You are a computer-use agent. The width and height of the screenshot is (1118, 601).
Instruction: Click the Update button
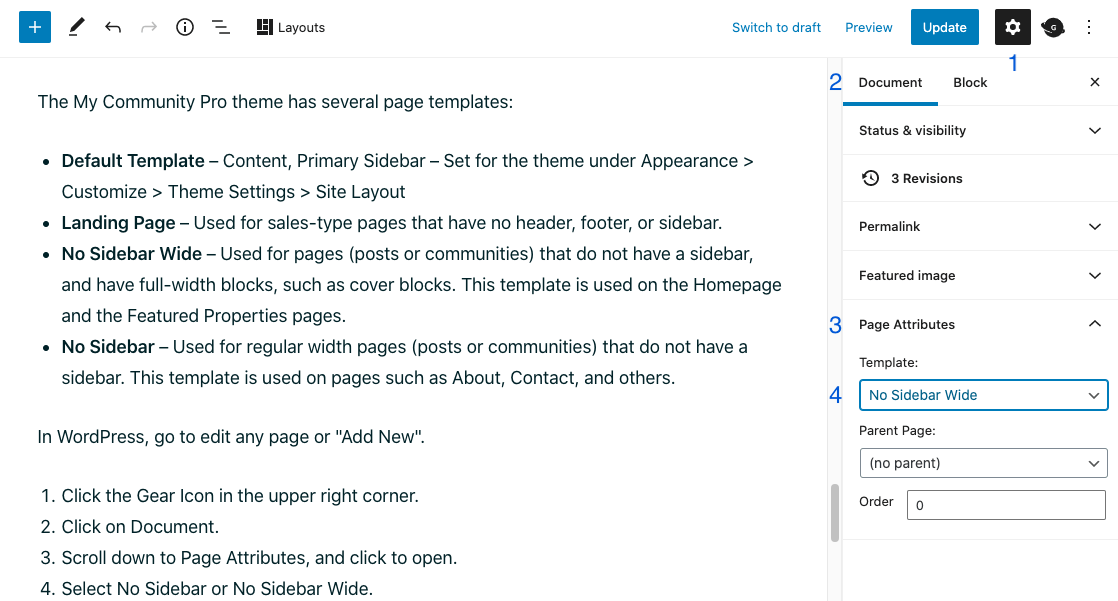point(944,27)
